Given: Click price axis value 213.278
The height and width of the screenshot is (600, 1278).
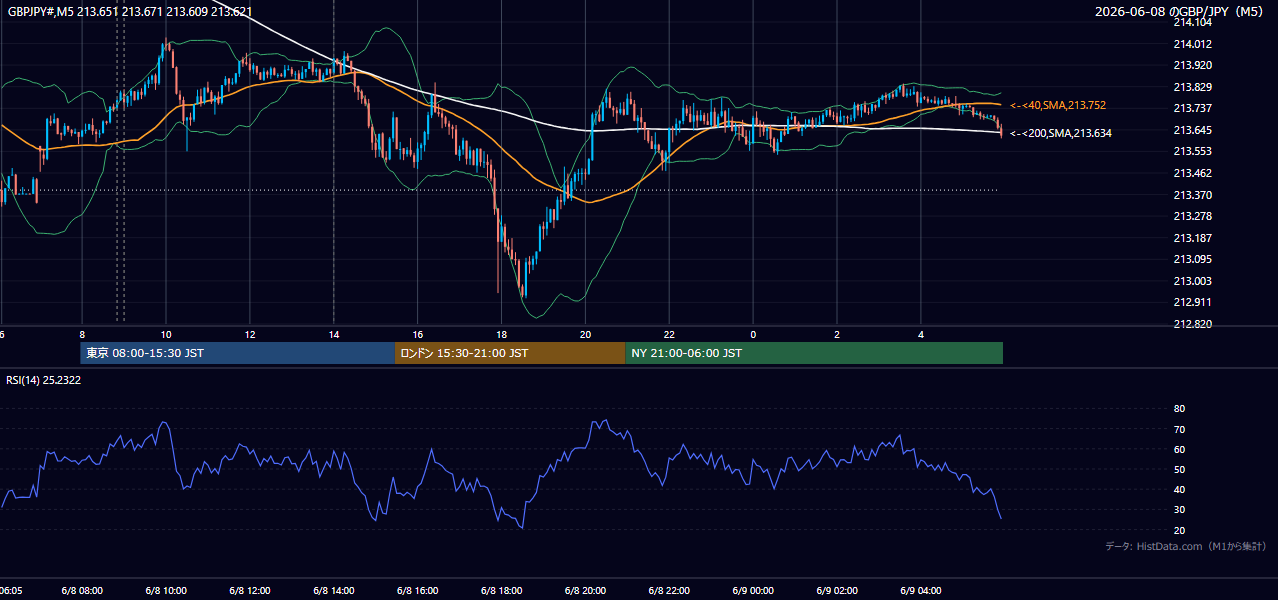Looking at the screenshot, I should [1192, 217].
